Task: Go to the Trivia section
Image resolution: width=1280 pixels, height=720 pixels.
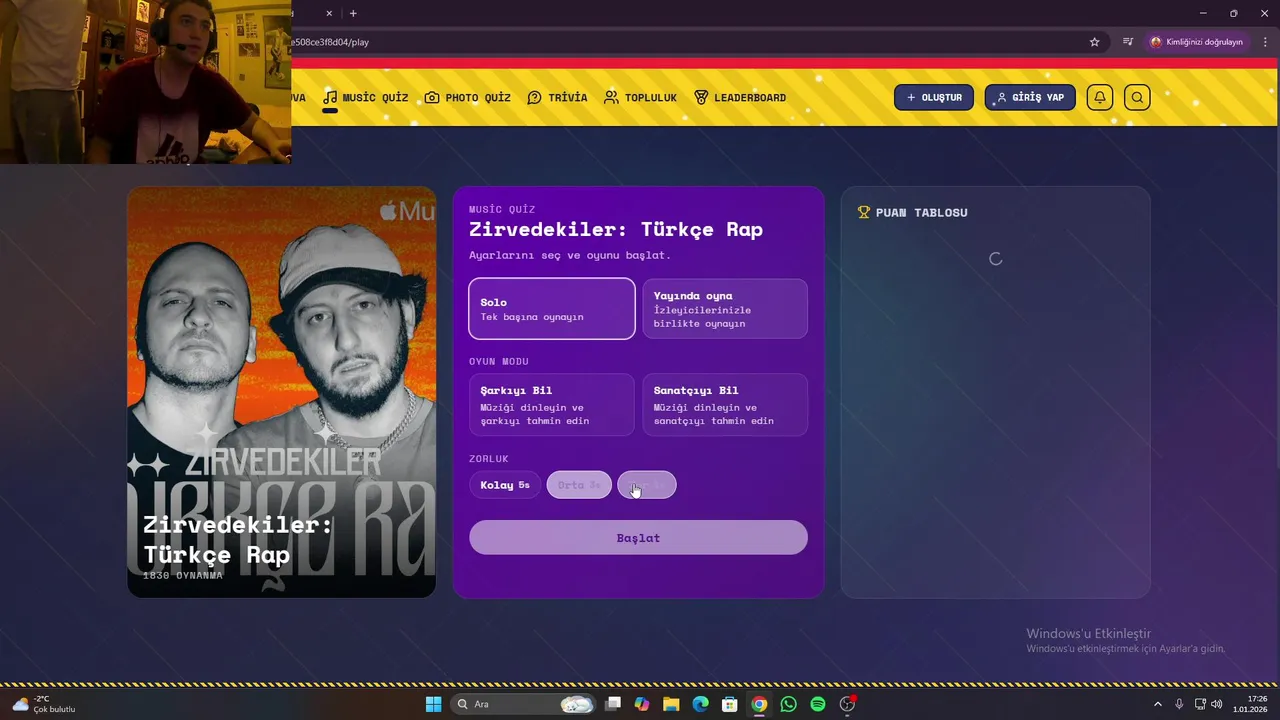Action: (x=557, y=98)
